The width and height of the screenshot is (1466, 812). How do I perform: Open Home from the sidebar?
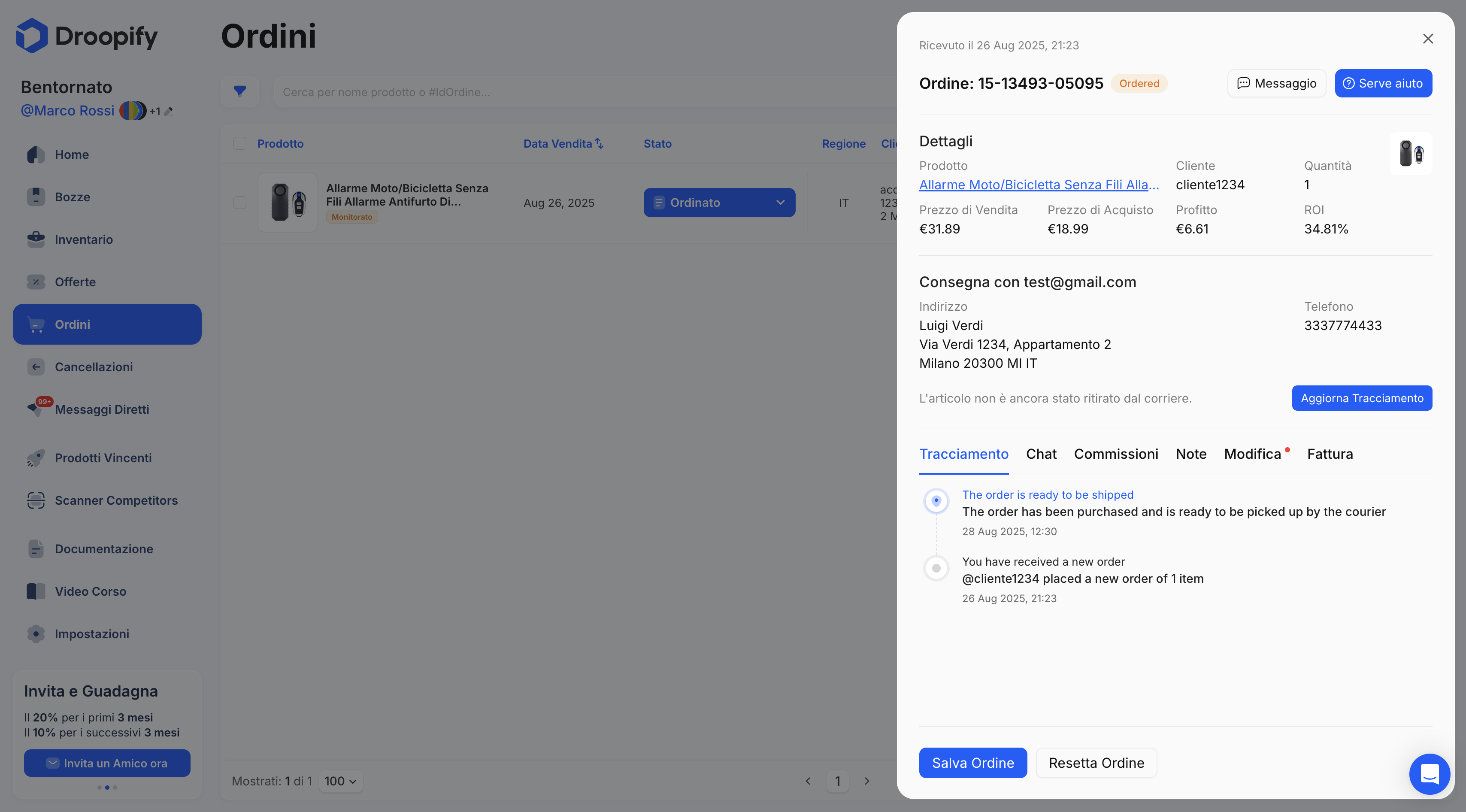click(x=107, y=154)
